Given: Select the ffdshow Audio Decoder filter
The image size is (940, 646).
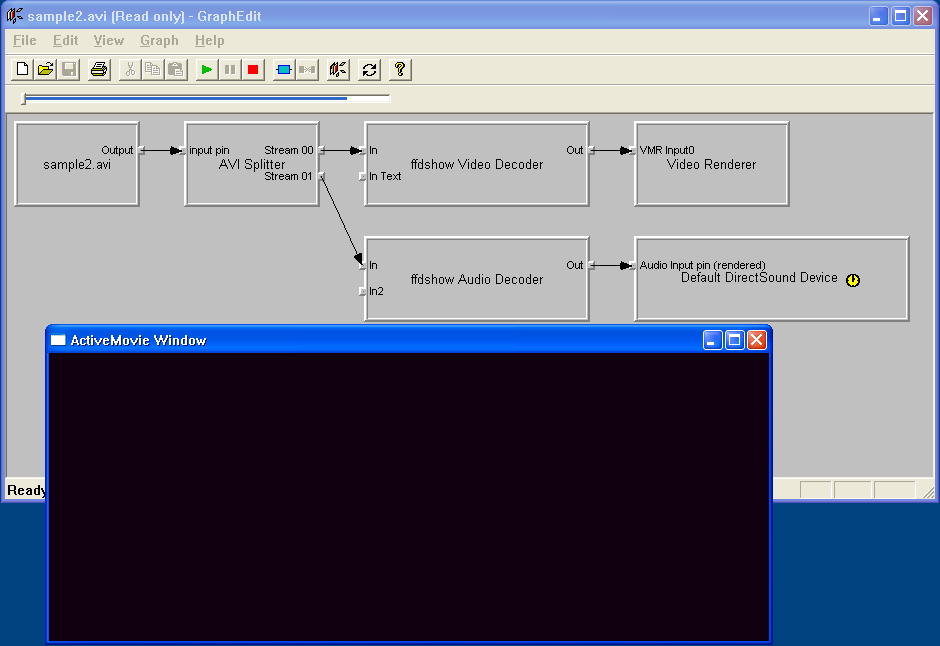Looking at the screenshot, I should (477, 279).
